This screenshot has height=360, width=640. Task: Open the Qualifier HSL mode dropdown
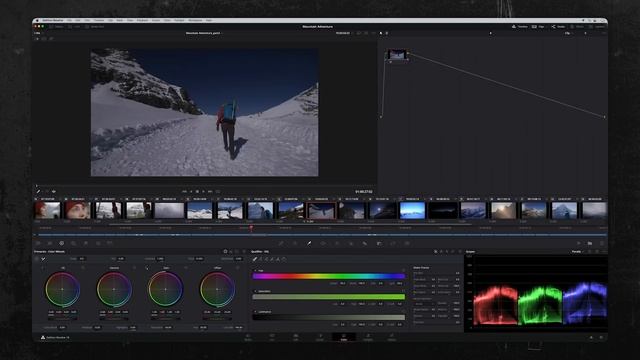coord(260,251)
